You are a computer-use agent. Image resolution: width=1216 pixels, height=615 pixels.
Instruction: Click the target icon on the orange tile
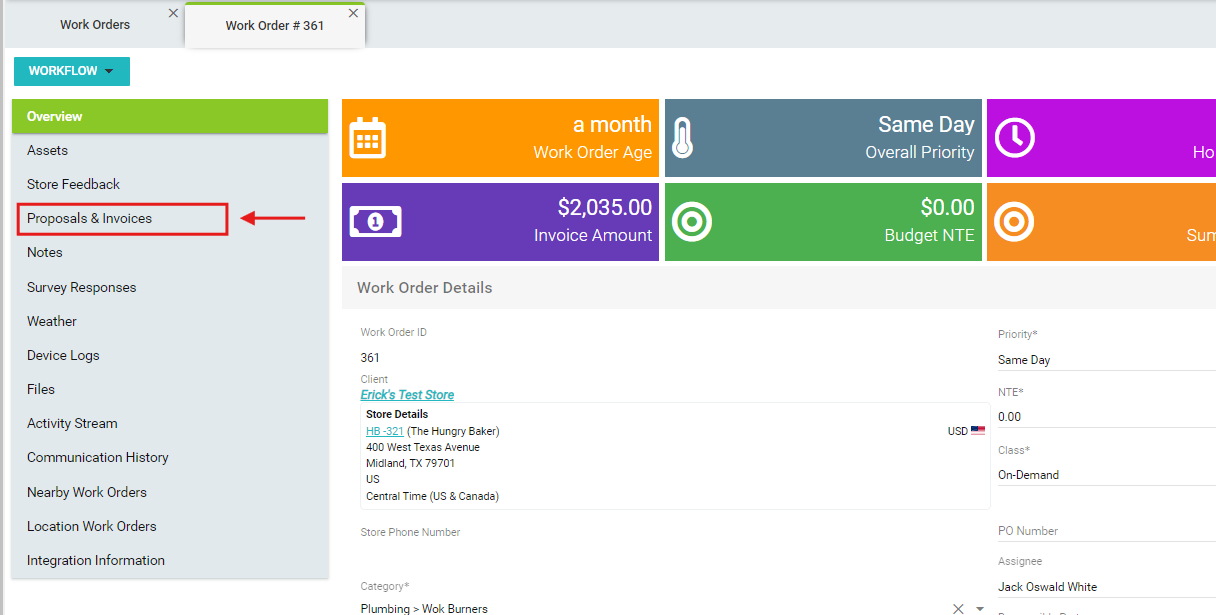point(1013,221)
